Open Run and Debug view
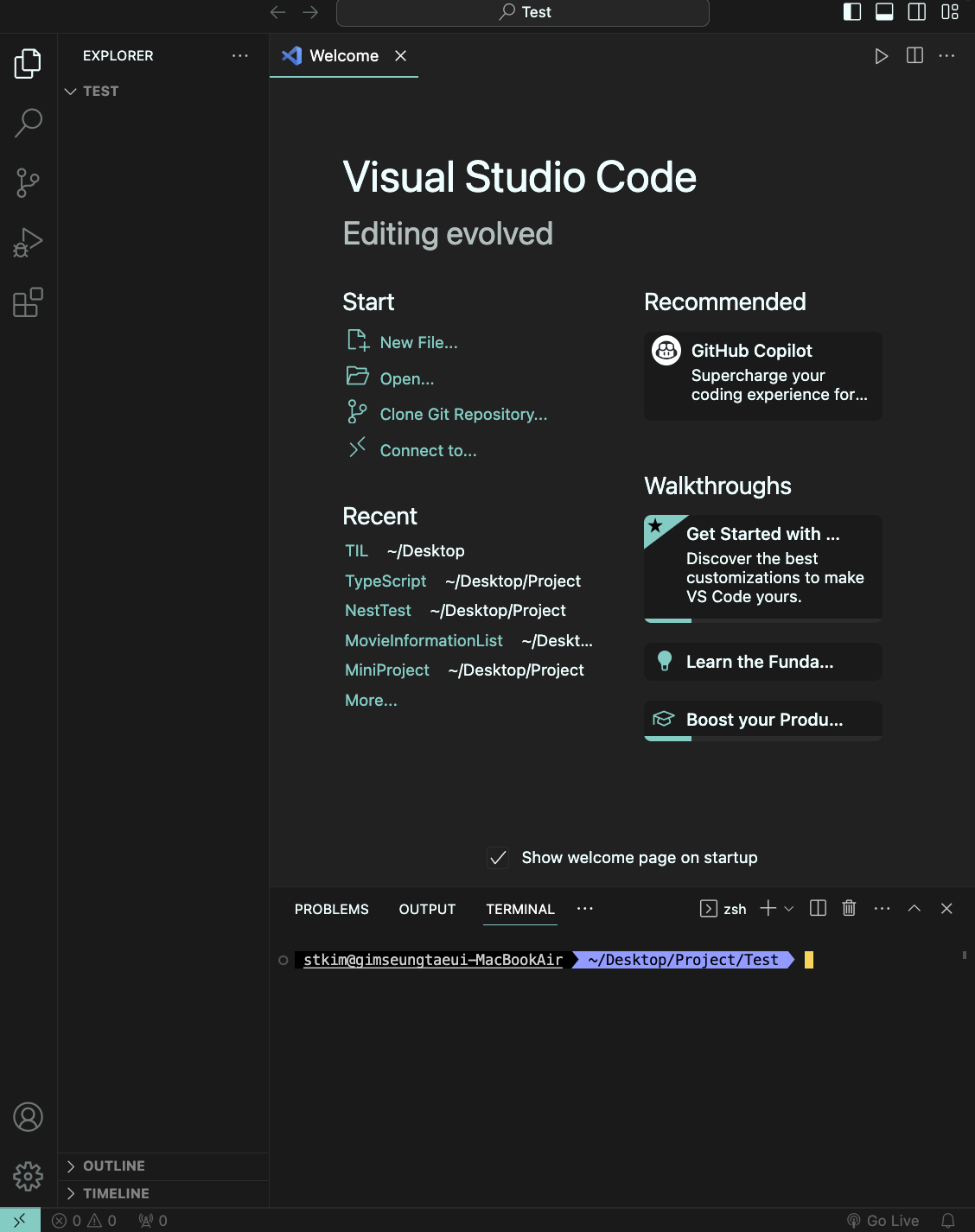Image resolution: width=975 pixels, height=1232 pixels. point(28,243)
